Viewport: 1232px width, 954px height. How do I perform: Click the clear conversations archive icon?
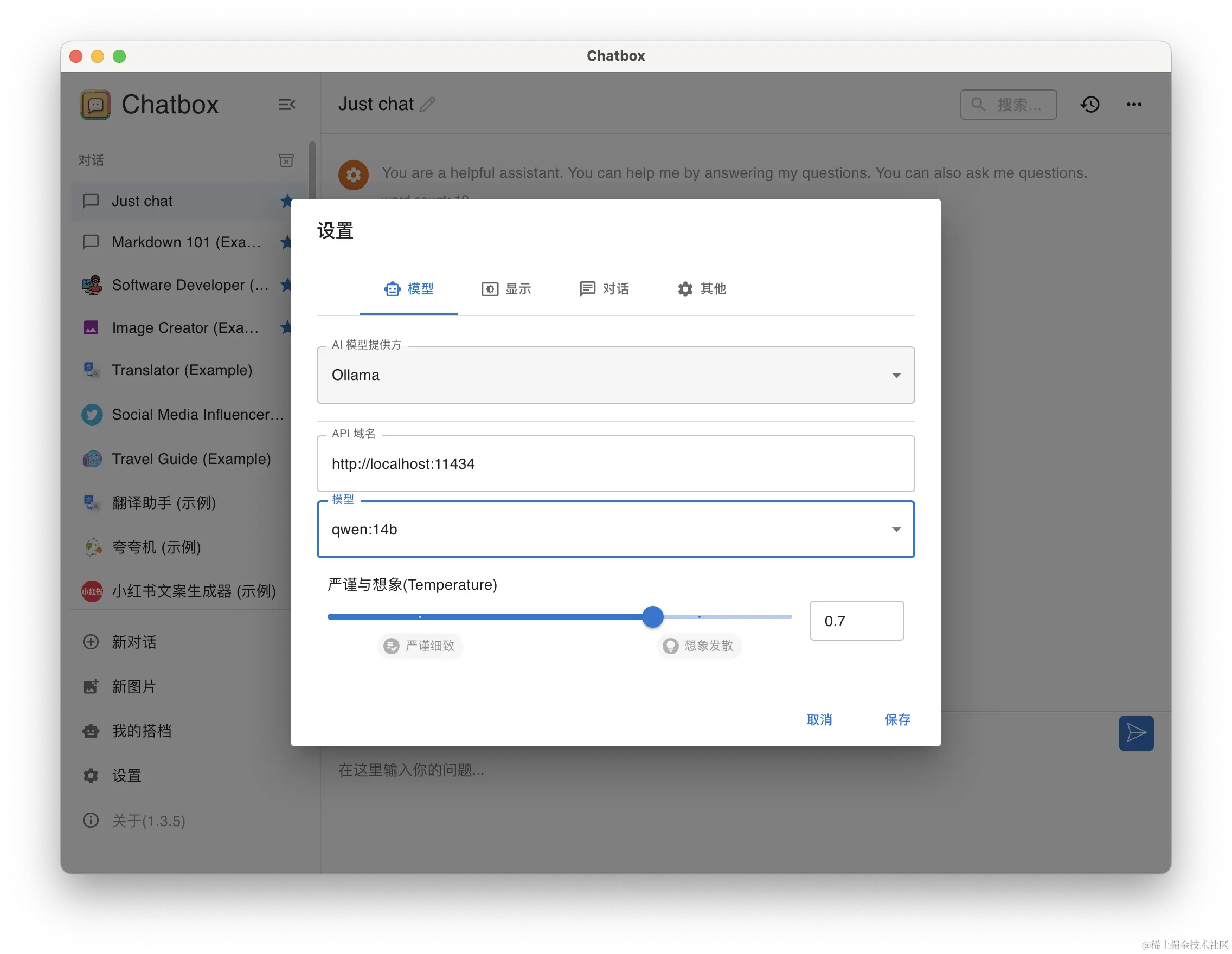point(286,160)
